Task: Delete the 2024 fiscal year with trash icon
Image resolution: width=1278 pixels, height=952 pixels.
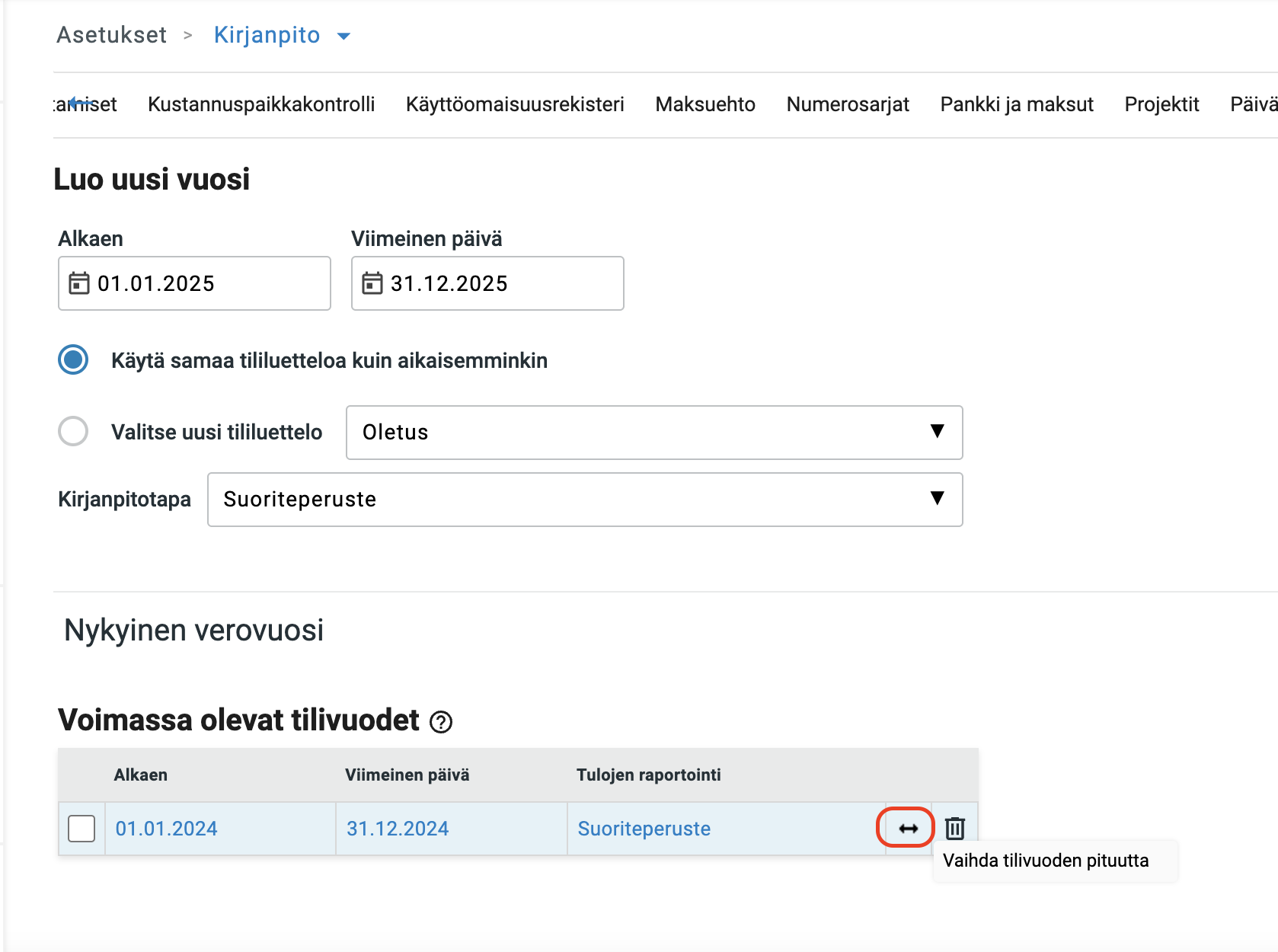Action: (955, 829)
